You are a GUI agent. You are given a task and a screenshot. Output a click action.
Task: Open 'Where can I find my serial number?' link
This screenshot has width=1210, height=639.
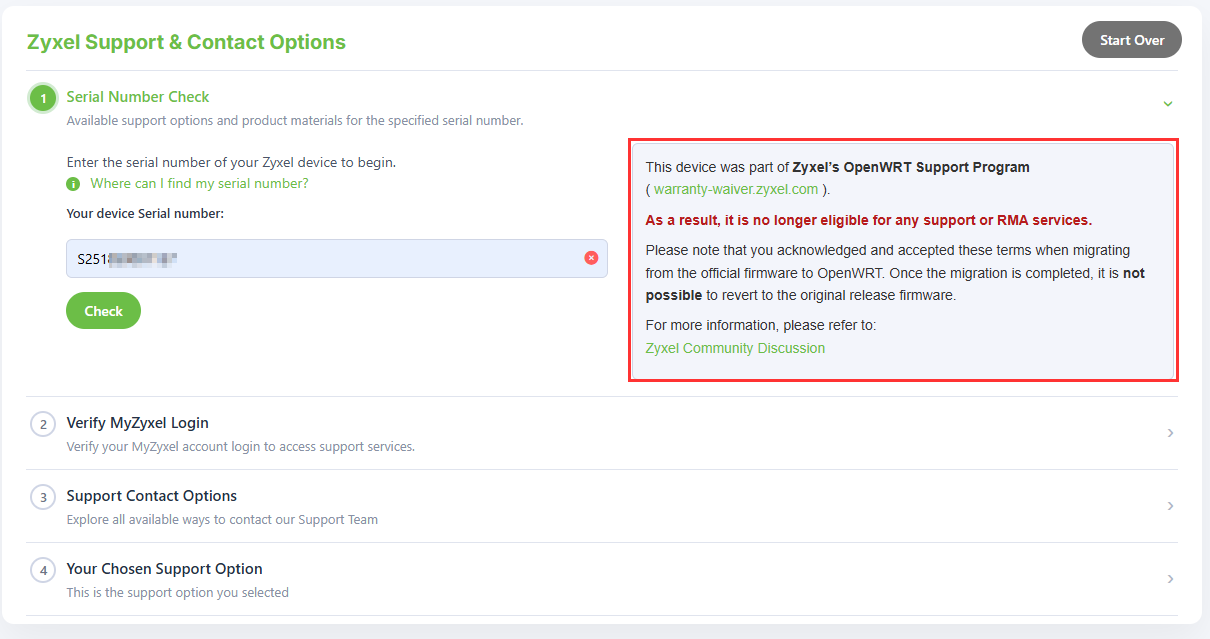point(199,184)
